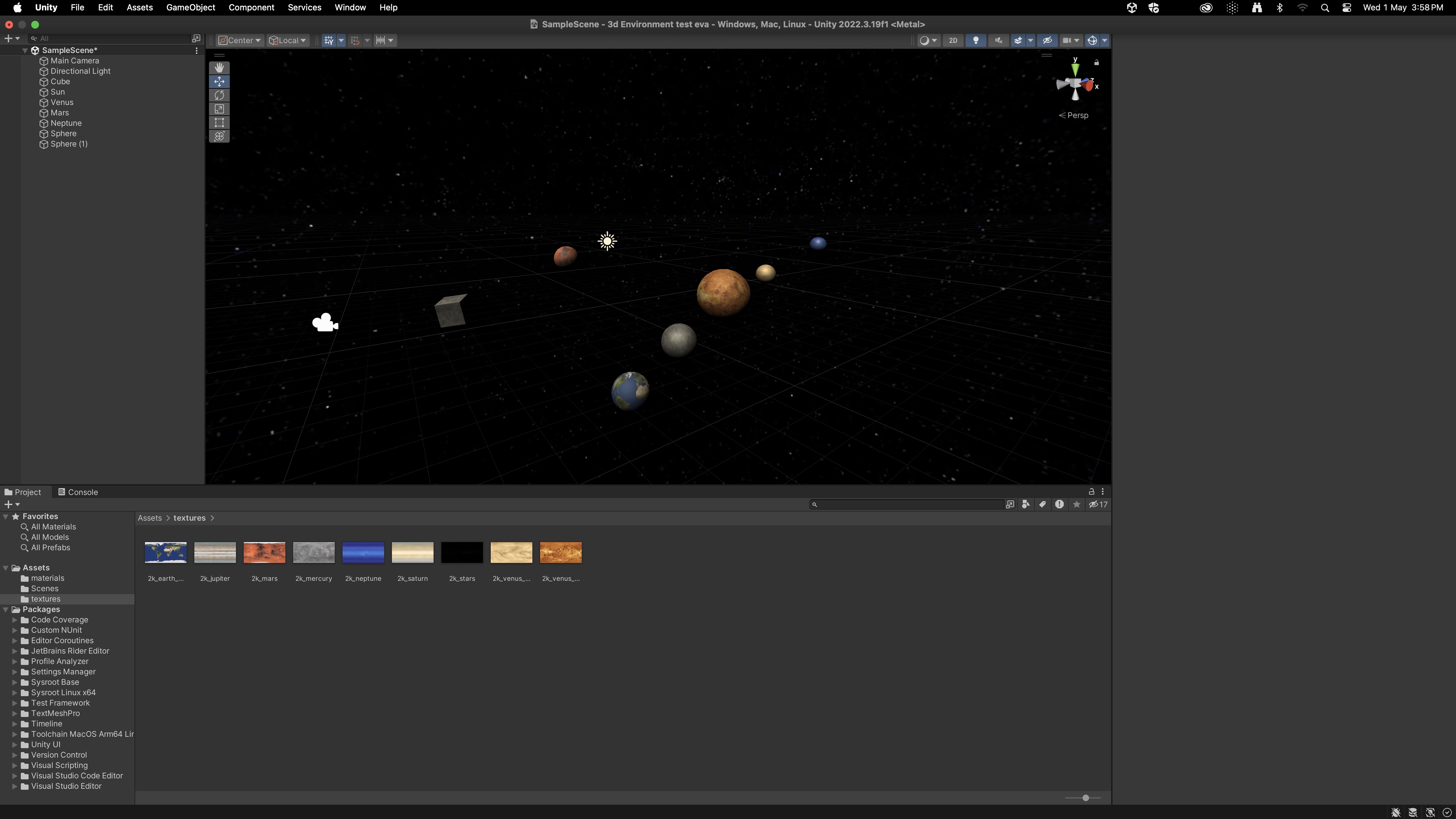The width and height of the screenshot is (1456, 819).
Task: Toggle 2D scene view mode
Action: pyautogui.click(x=953, y=40)
